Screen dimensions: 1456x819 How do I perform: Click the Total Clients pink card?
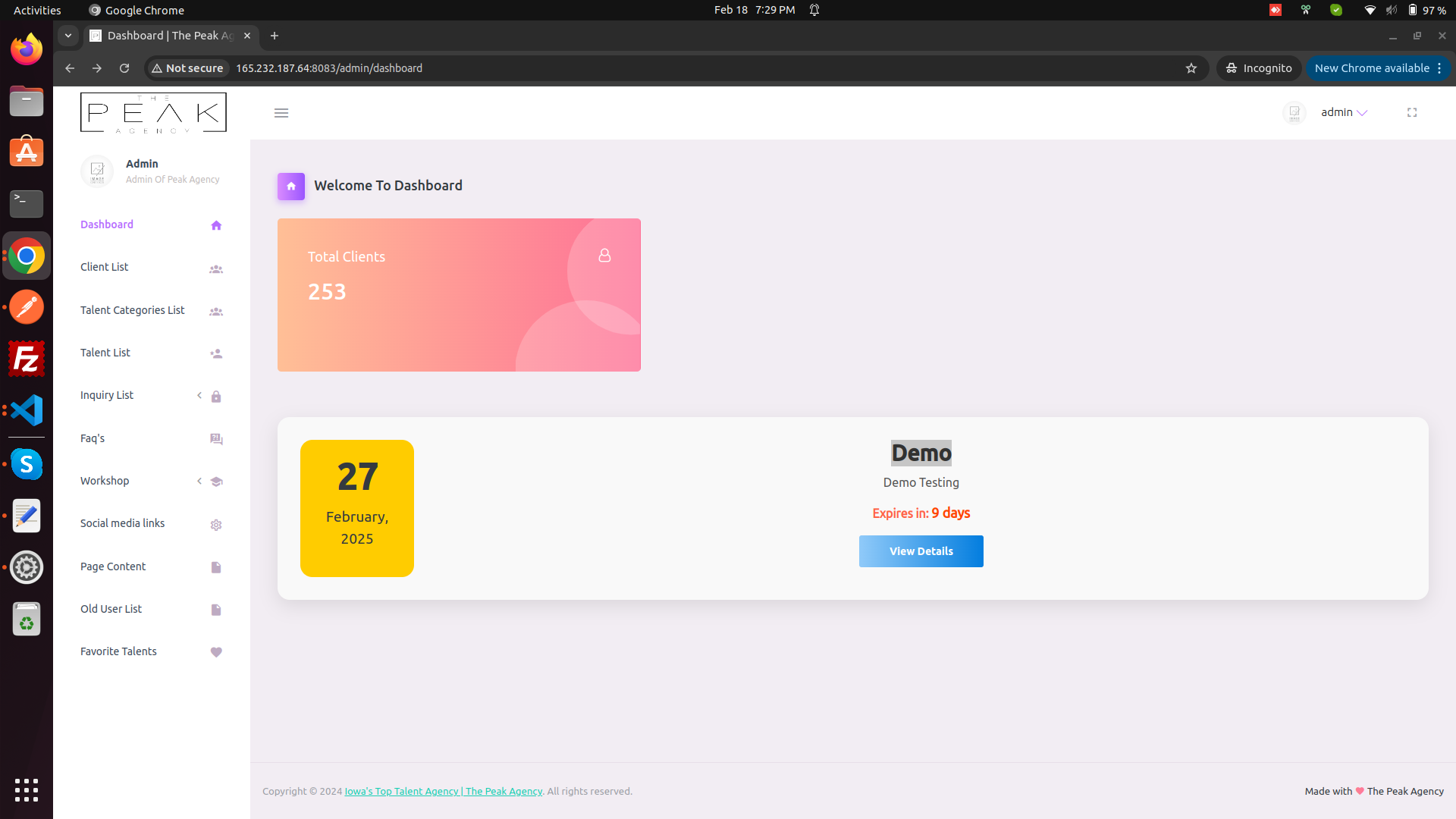point(459,295)
